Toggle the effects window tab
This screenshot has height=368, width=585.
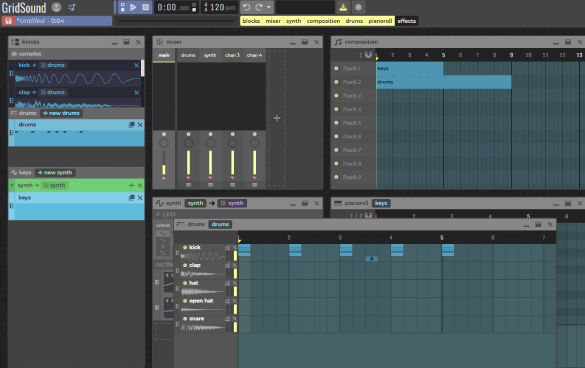pyautogui.click(x=407, y=21)
